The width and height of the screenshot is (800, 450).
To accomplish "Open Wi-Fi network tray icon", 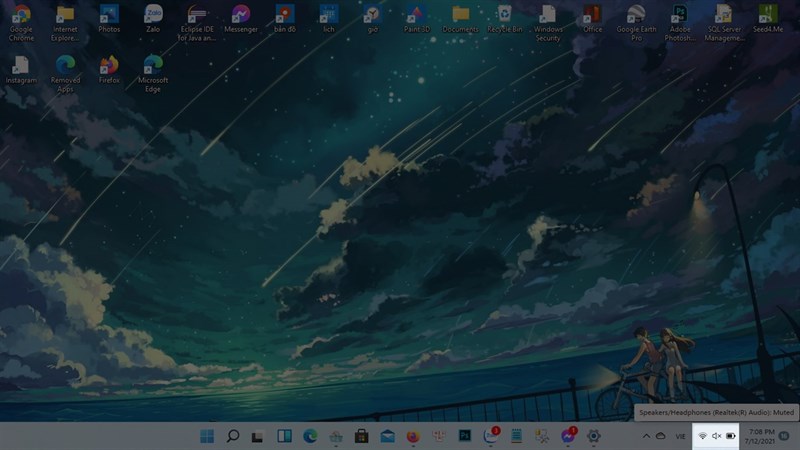I will coord(703,436).
